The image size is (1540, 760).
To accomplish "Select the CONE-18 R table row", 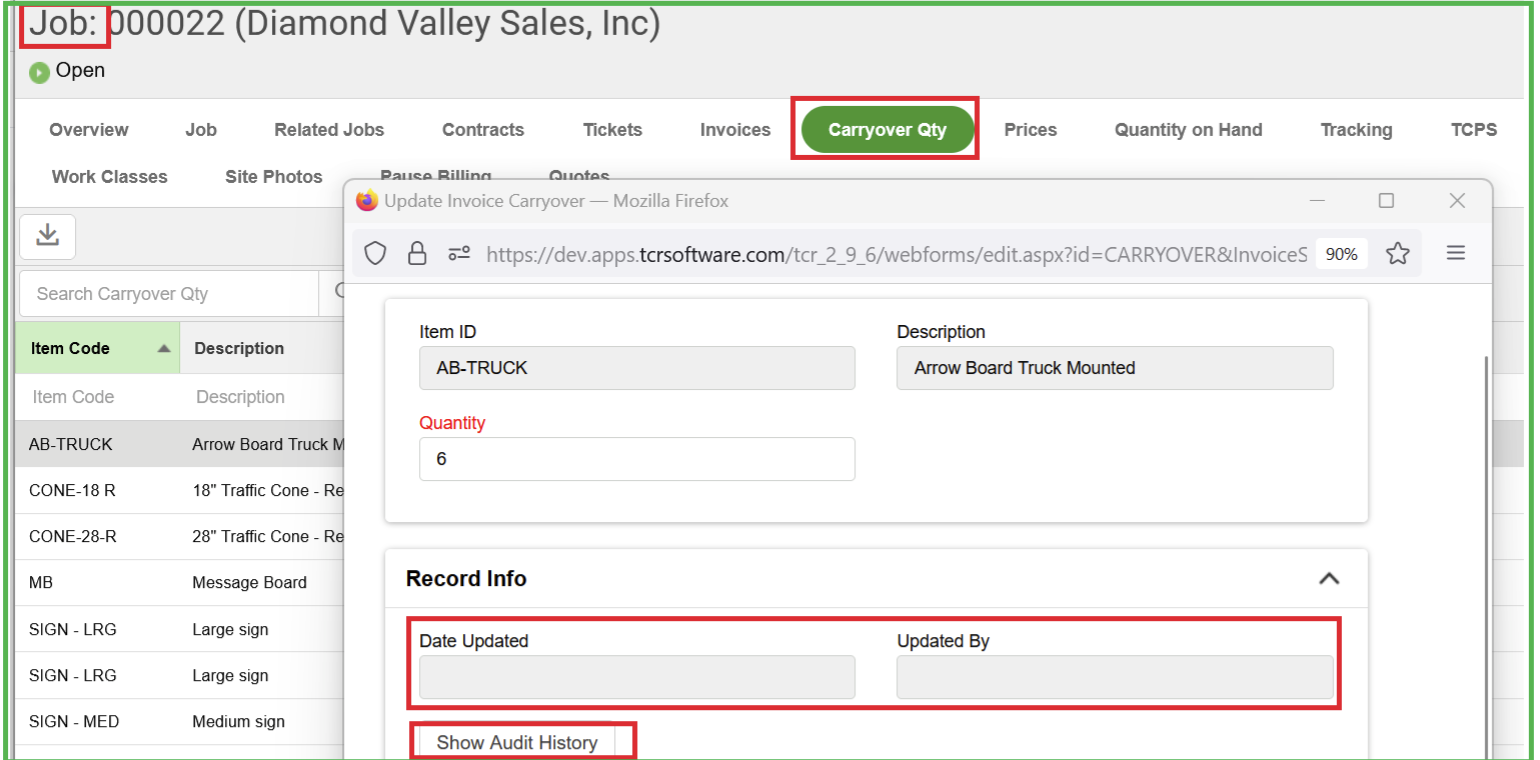I will tap(72, 490).
